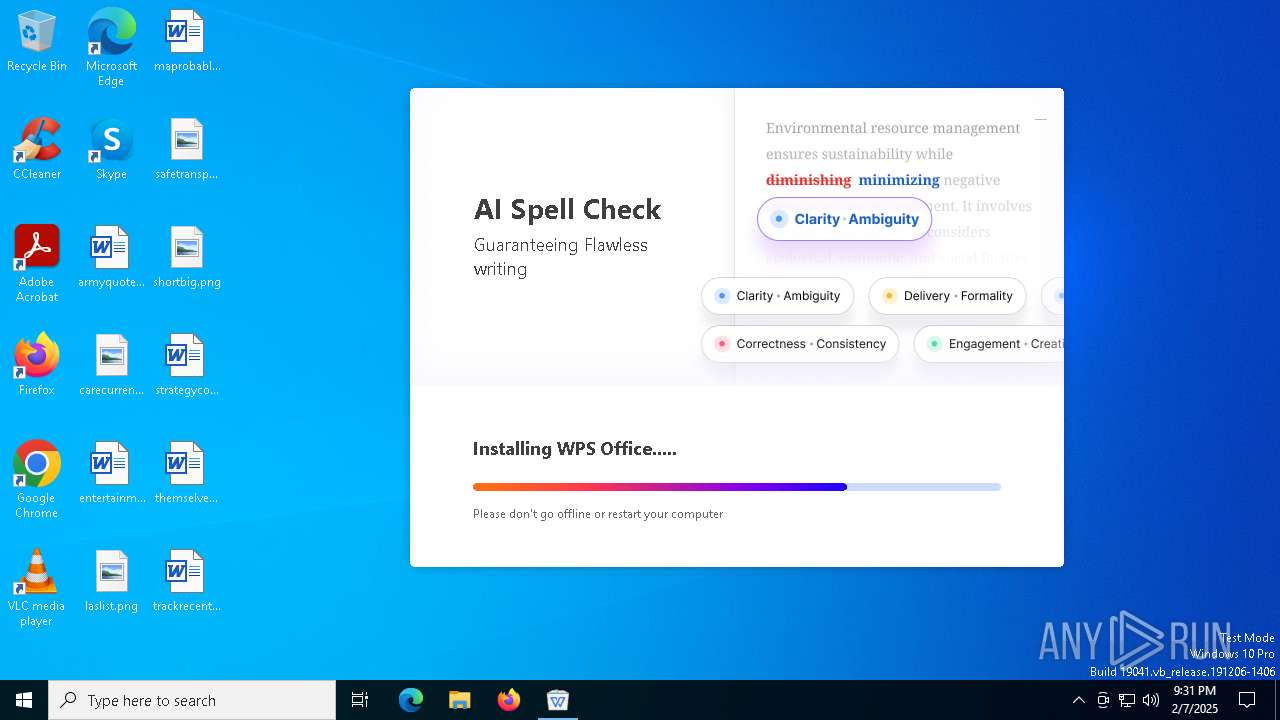Click the struck-through word "diminishing"
Image resolution: width=1280 pixels, height=720 pixels.
click(808, 180)
